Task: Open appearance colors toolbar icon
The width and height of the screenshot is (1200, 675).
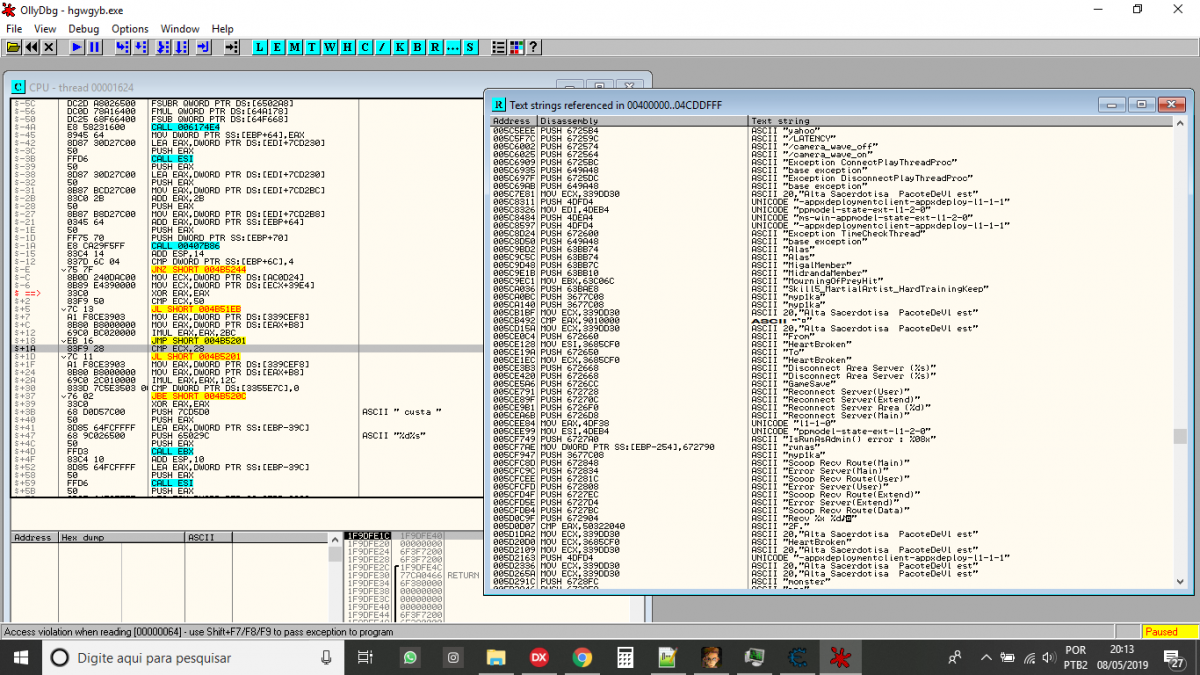Action: coord(516,47)
